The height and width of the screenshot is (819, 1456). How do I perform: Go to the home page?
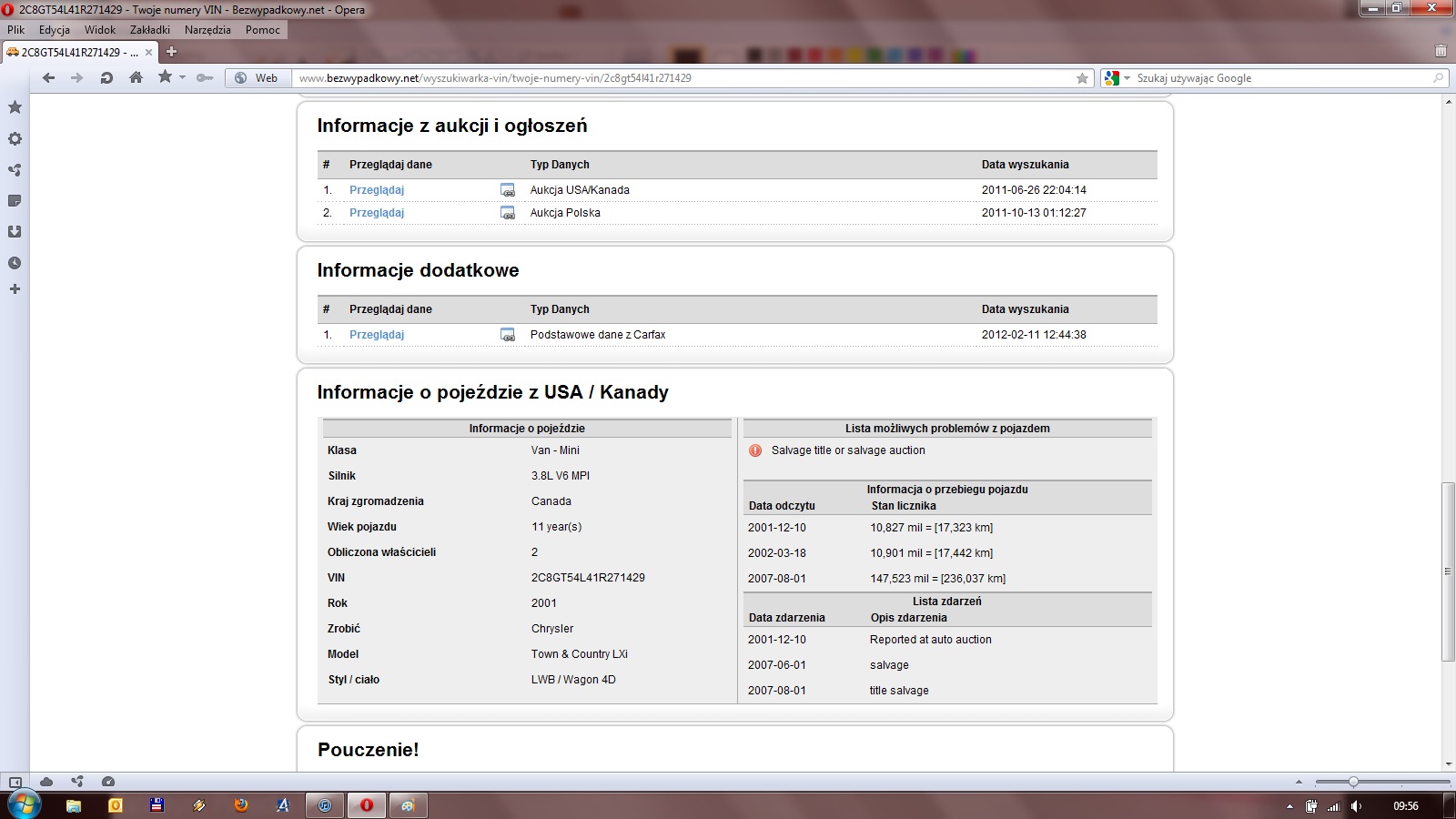click(136, 77)
